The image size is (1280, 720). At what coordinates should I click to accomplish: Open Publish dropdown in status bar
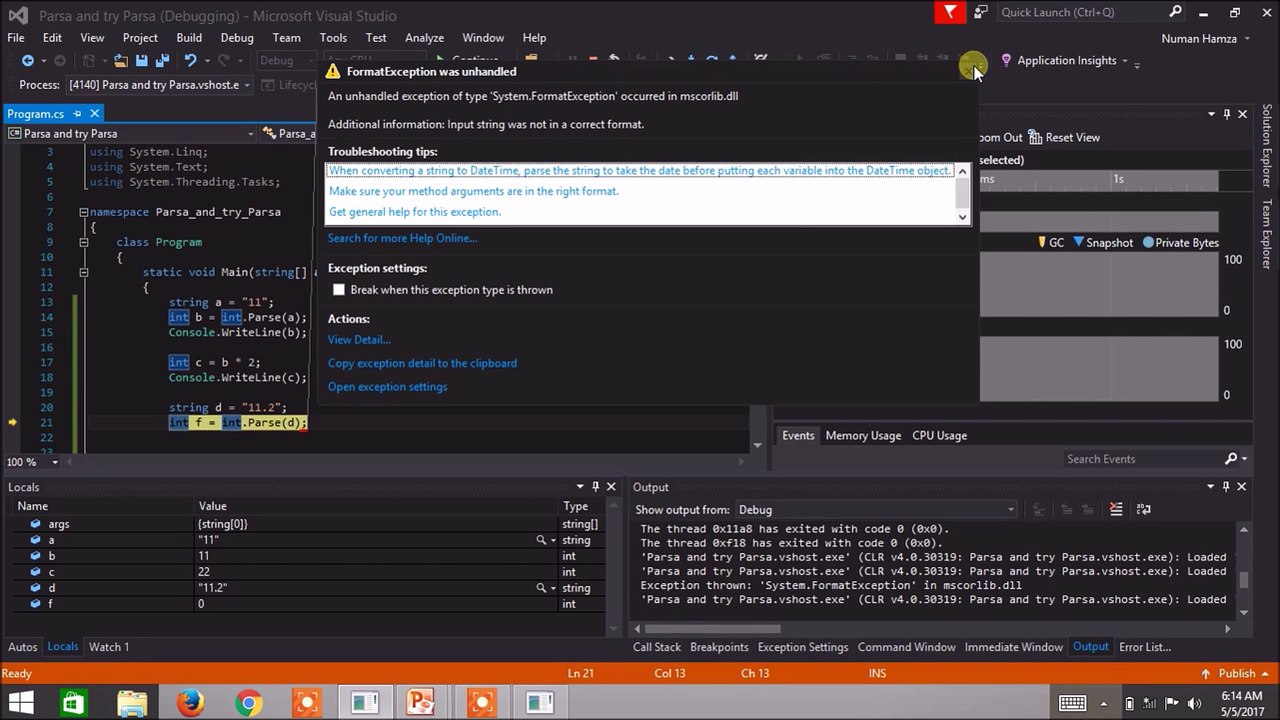click(x=1263, y=674)
